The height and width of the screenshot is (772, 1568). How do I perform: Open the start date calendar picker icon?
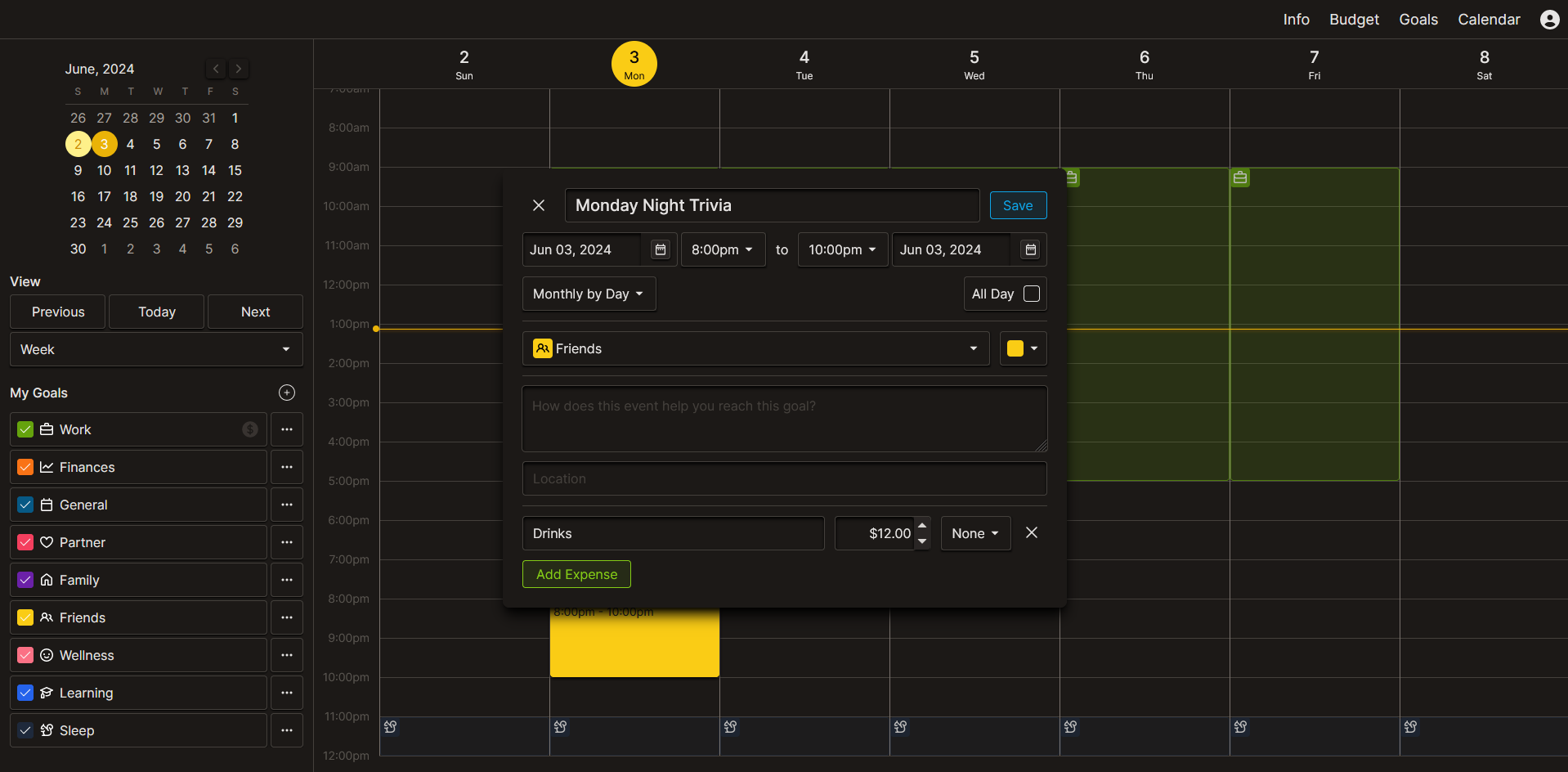(x=661, y=249)
